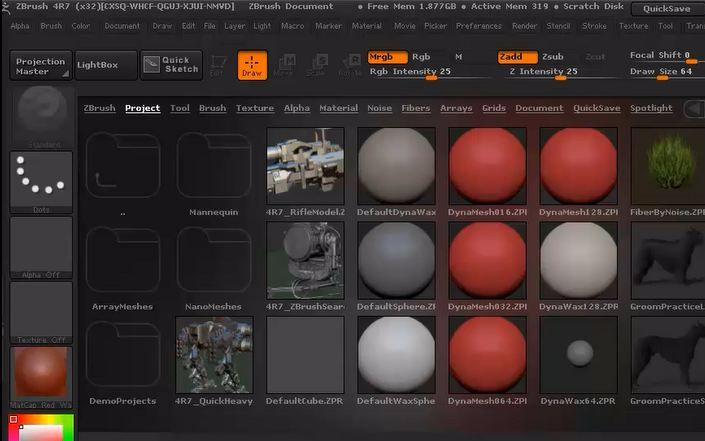Switch to the LightBox Alpha tab

tap(296, 108)
